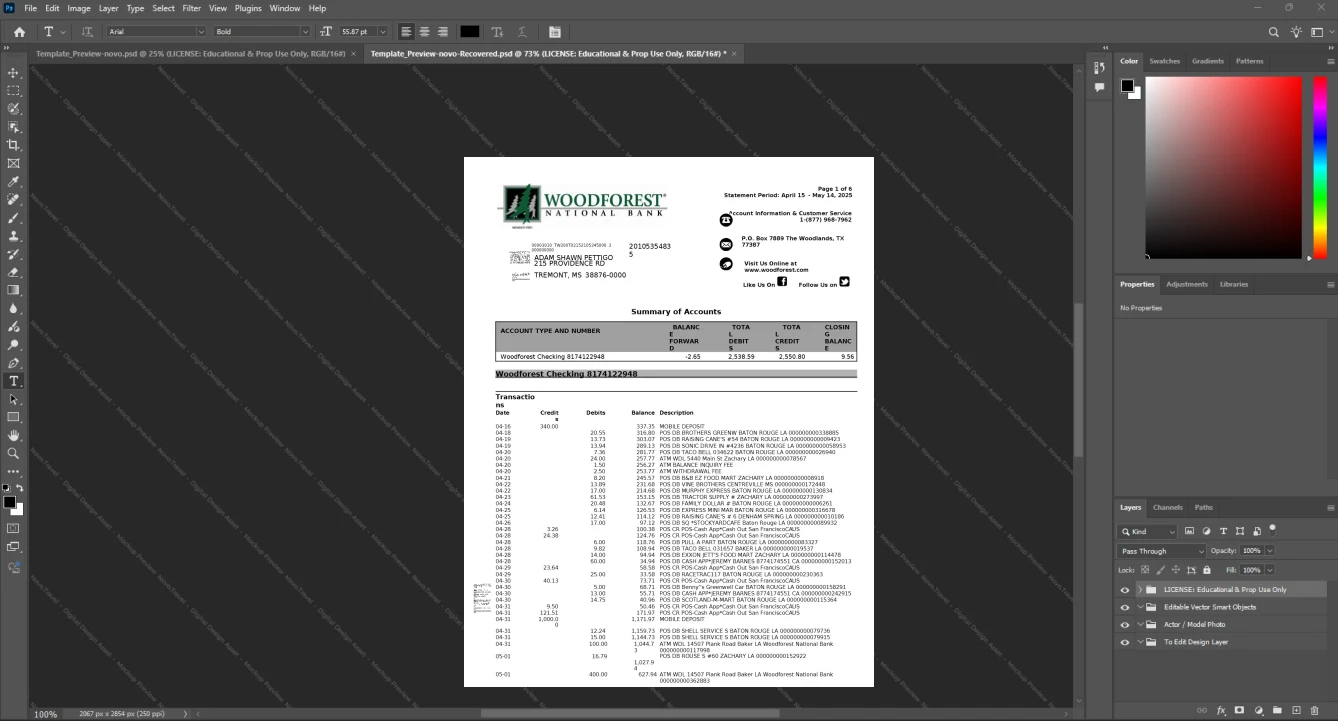Open the Kind filter dropdown
The height and width of the screenshot is (721, 1338).
coord(1147,531)
